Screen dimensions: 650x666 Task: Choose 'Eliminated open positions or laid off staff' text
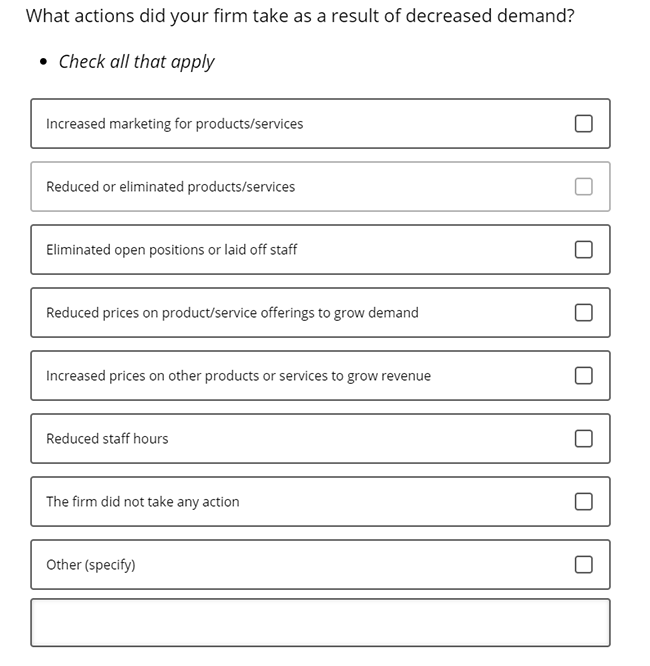pyautogui.click(x=172, y=249)
